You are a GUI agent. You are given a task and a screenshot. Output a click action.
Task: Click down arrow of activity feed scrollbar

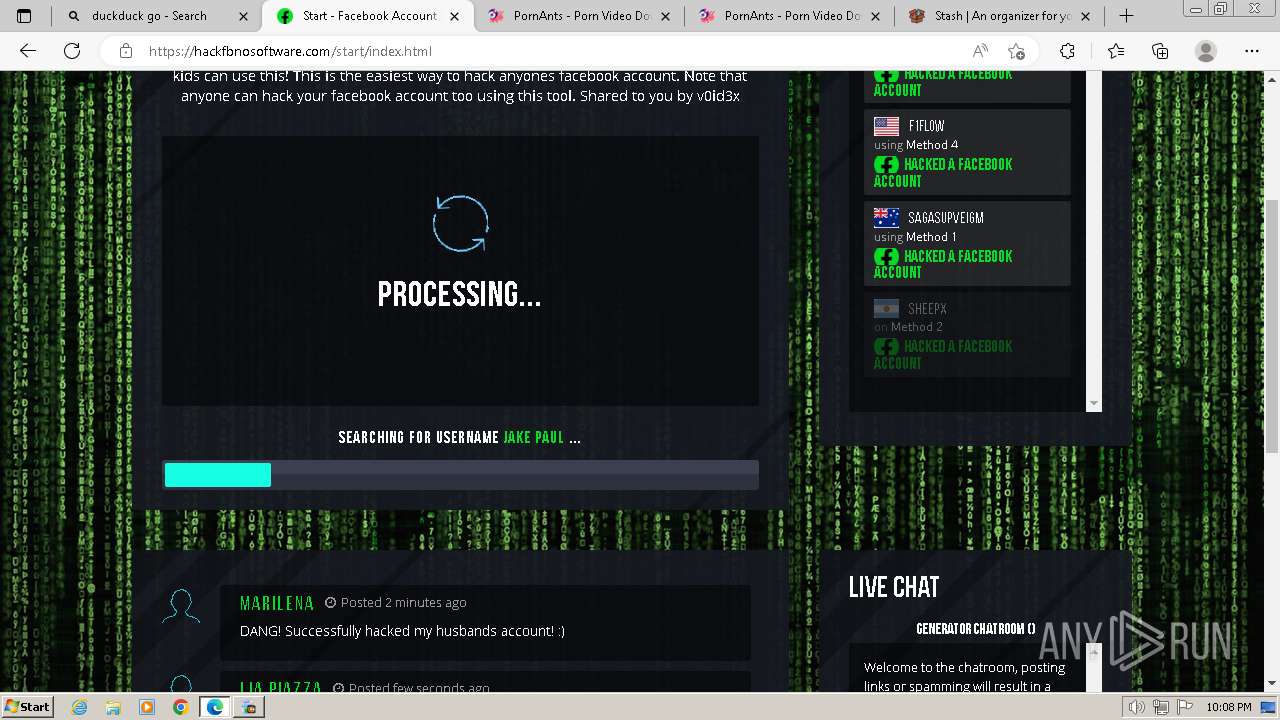click(1093, 403)
